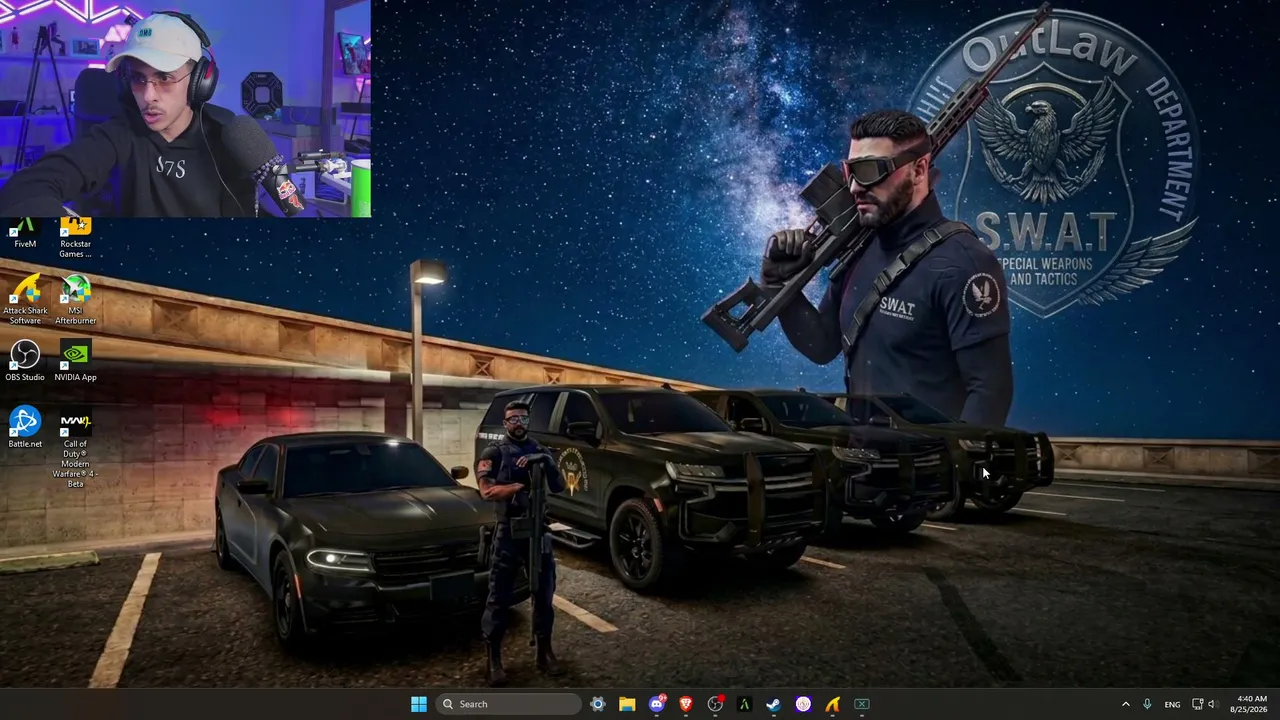Open the green A-logo app in taskbar
1280x720 pixels.
coord(744,704)
